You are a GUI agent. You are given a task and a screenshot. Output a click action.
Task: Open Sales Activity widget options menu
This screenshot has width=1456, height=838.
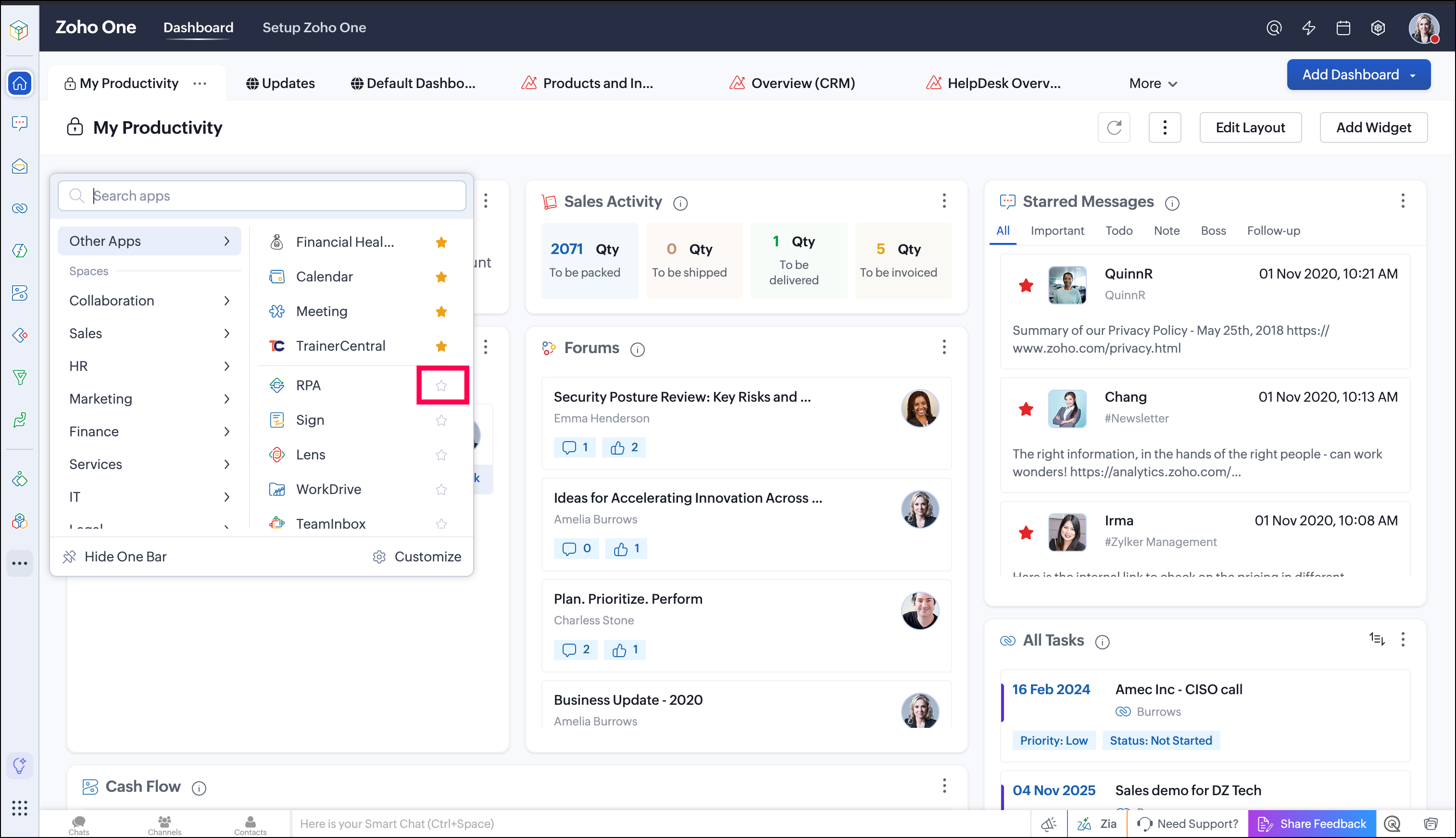click(x=944, y=201)
